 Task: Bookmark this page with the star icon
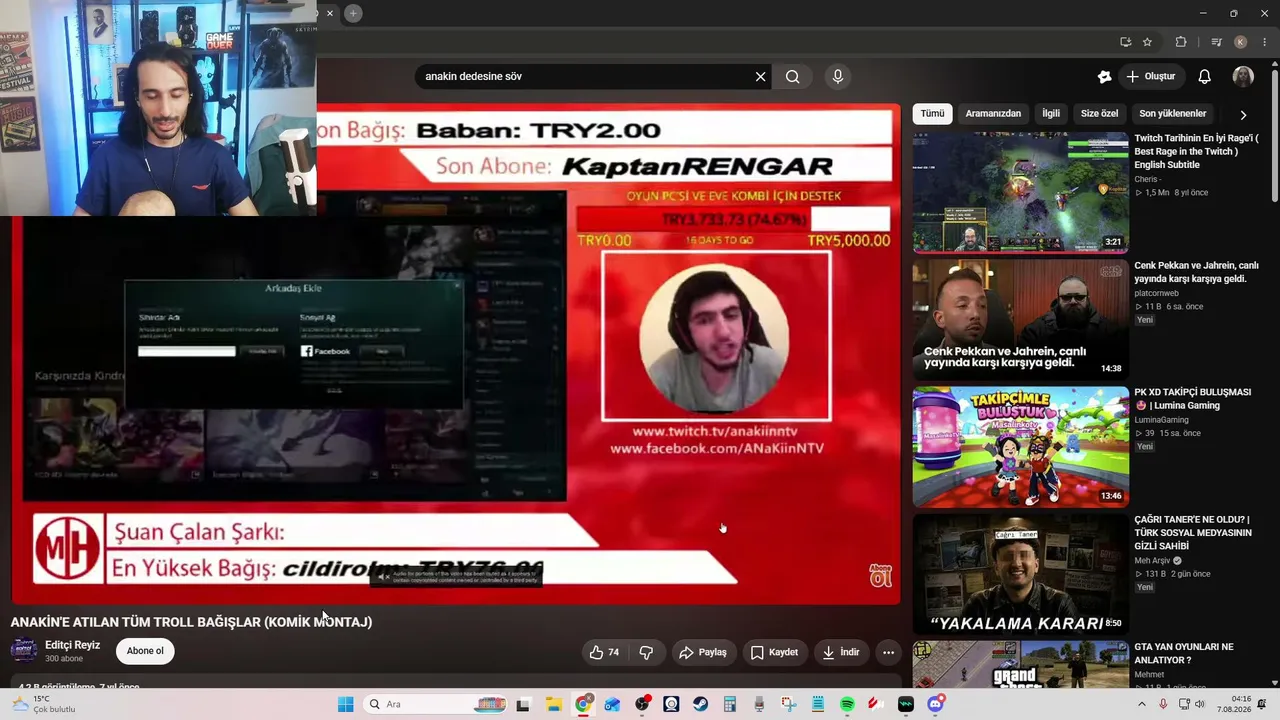[1147, 42]
